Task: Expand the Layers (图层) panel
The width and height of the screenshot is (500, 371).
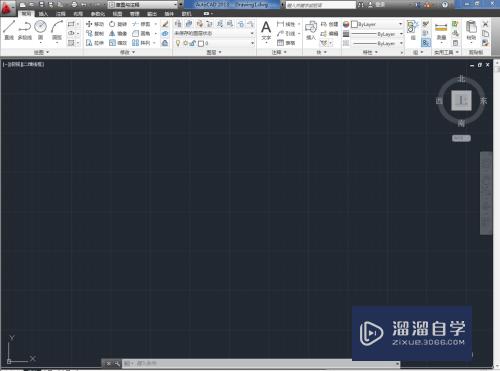Action: click(x=214, y=52)
